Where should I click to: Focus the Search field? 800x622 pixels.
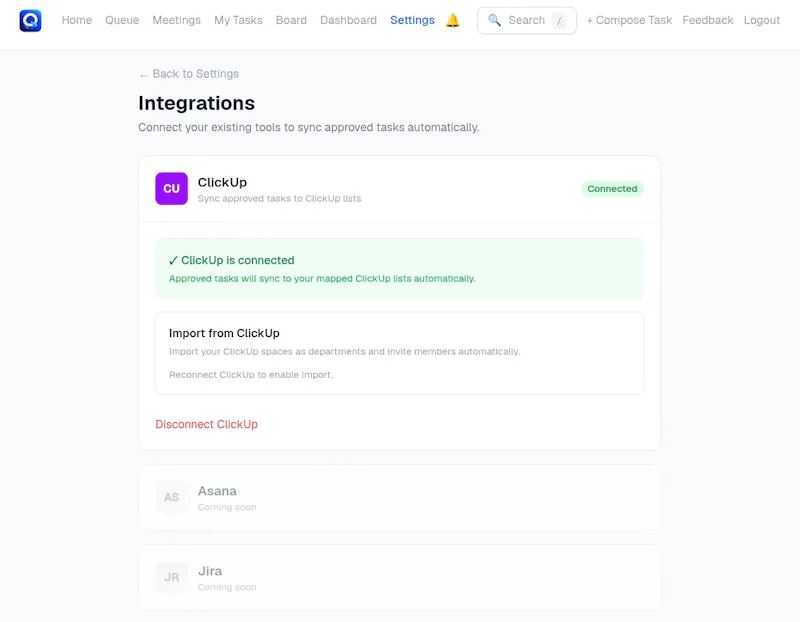point(527,20)
